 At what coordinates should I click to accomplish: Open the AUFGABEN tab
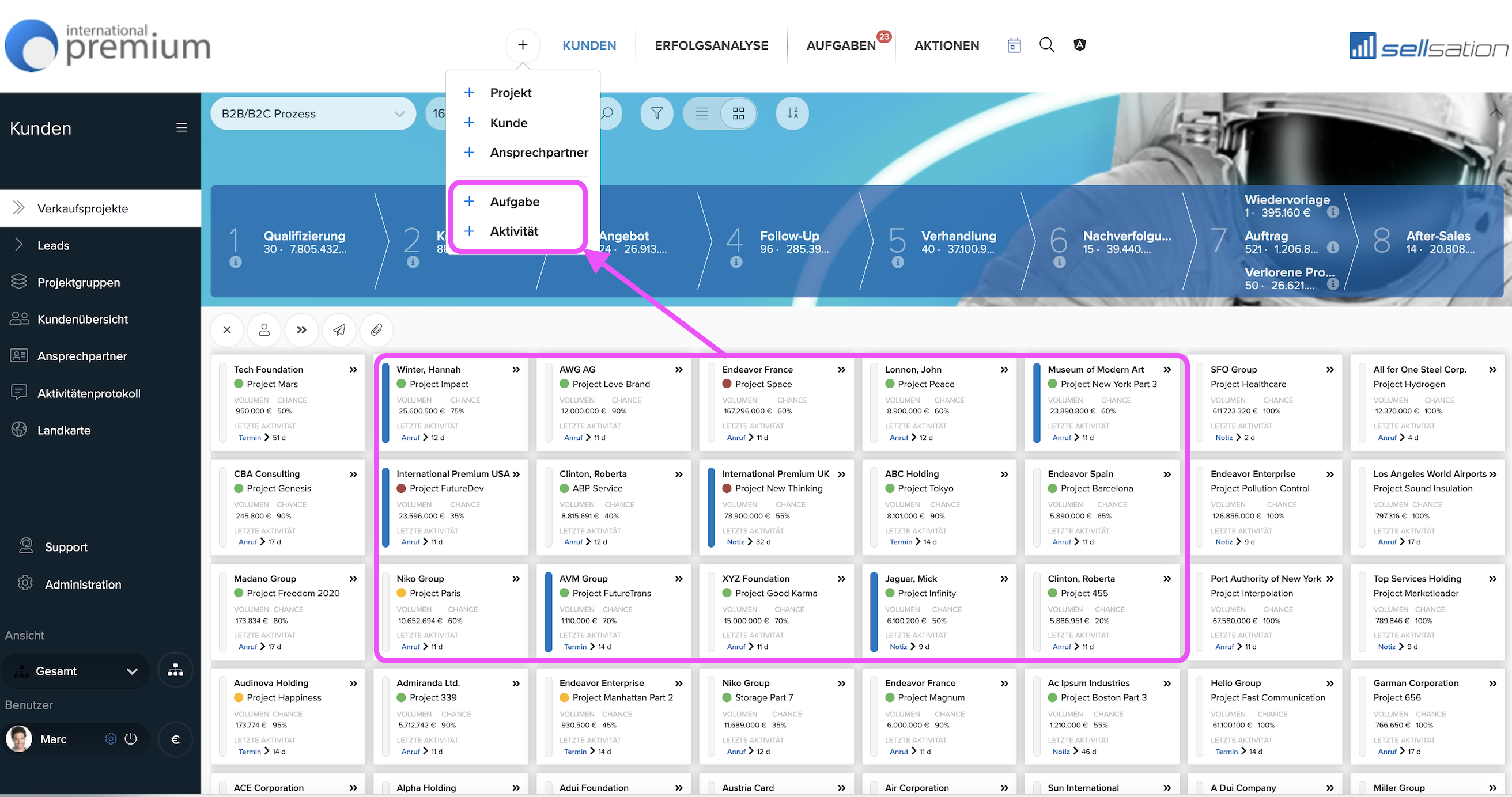coord(841,45)
